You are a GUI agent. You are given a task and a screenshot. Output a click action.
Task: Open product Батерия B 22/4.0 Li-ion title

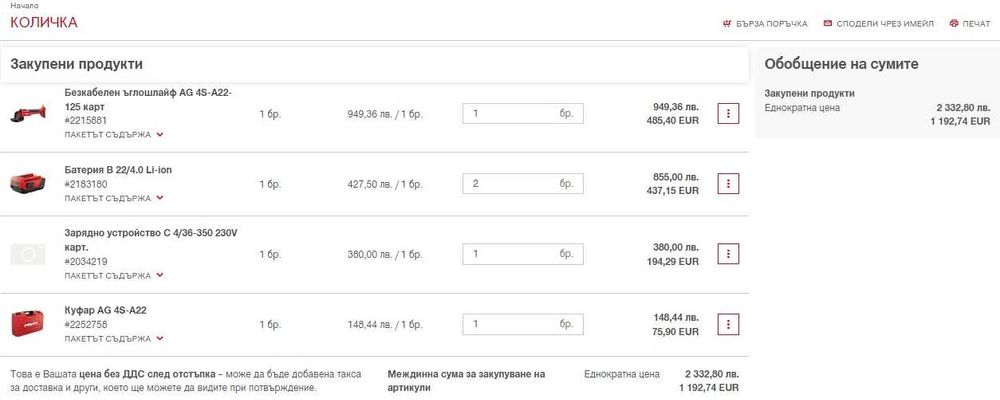[118, 170]
